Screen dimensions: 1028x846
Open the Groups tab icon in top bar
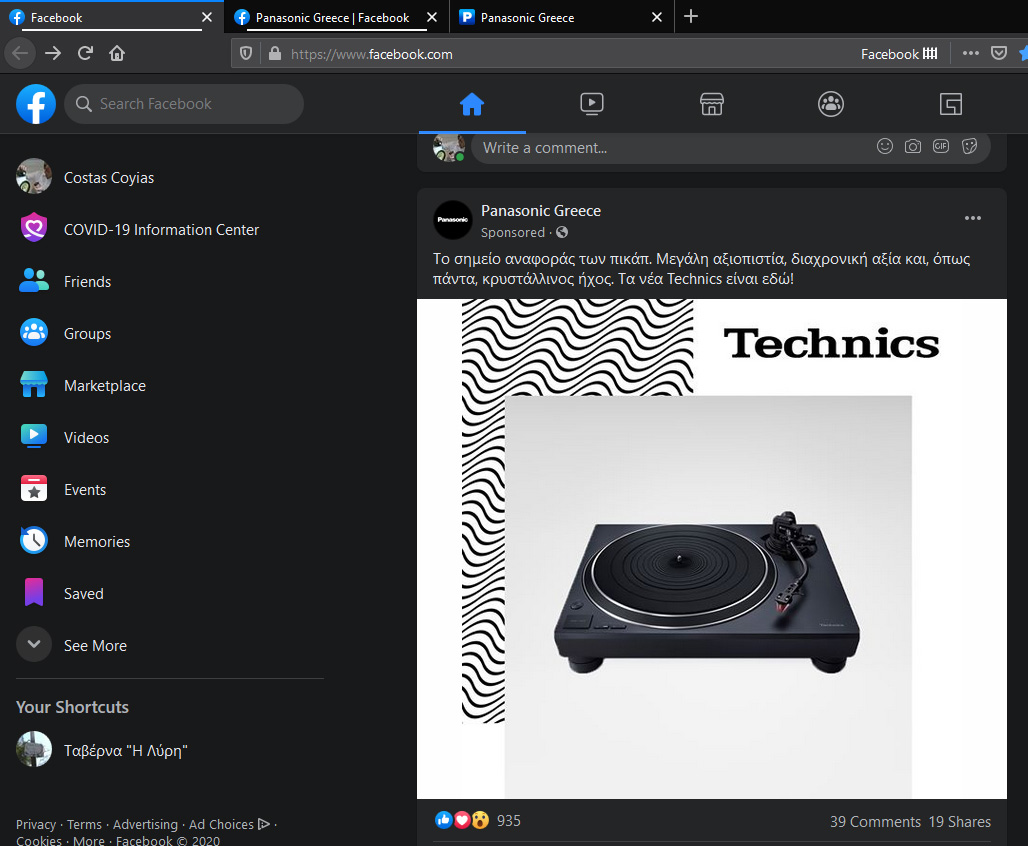(x=831, y=104)
